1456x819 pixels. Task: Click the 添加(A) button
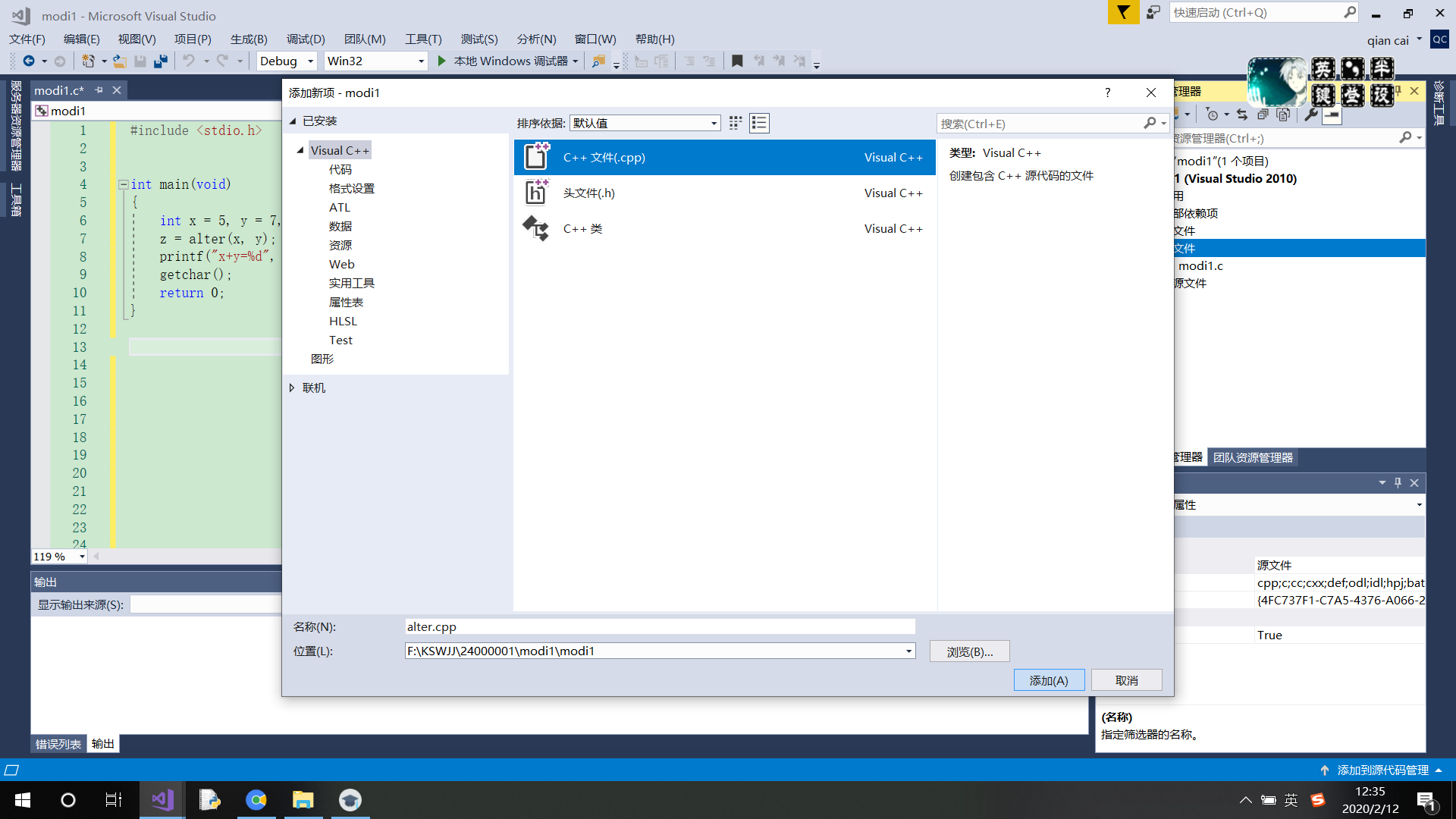coord(1048,680)
